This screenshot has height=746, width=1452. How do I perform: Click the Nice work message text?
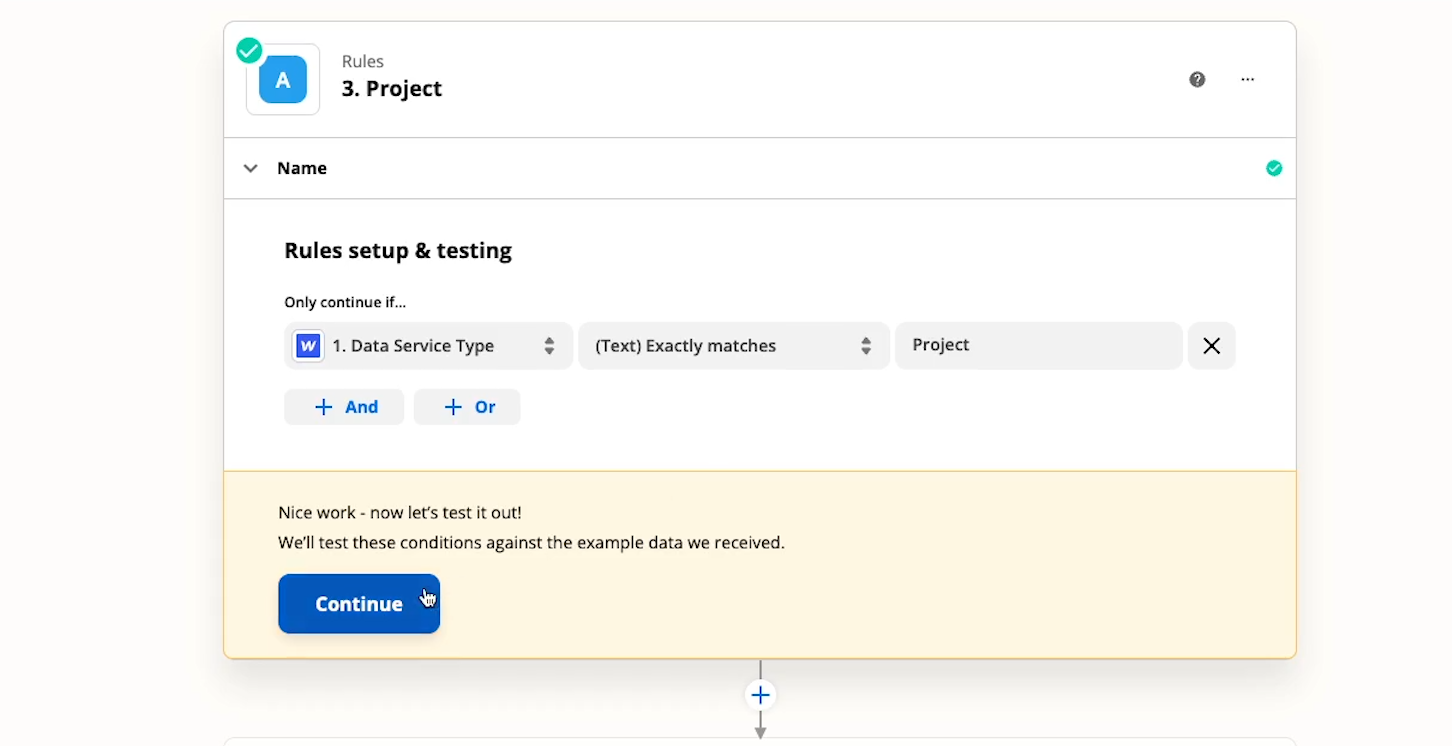coord(400,513)
